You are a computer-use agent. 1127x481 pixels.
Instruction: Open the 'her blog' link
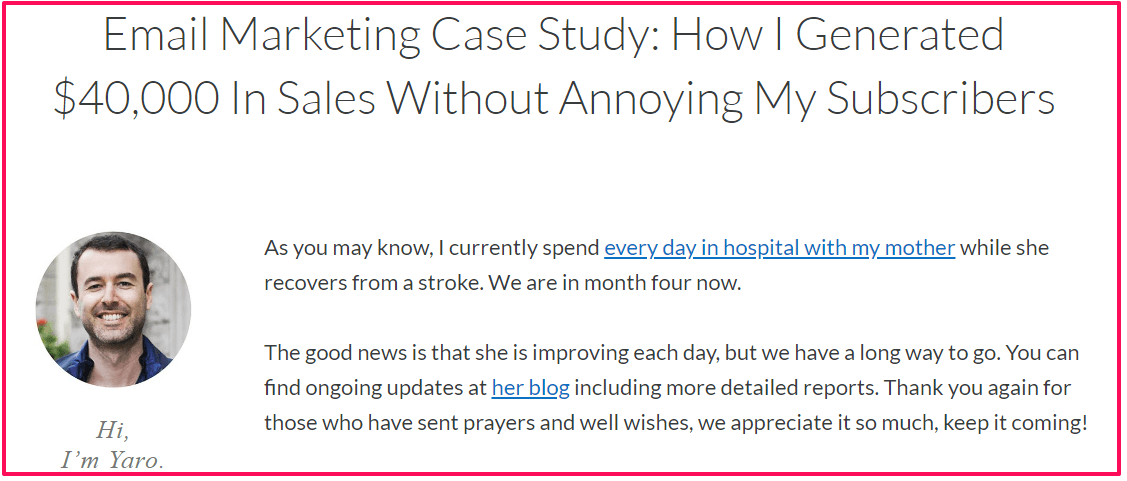pos(530,388)
